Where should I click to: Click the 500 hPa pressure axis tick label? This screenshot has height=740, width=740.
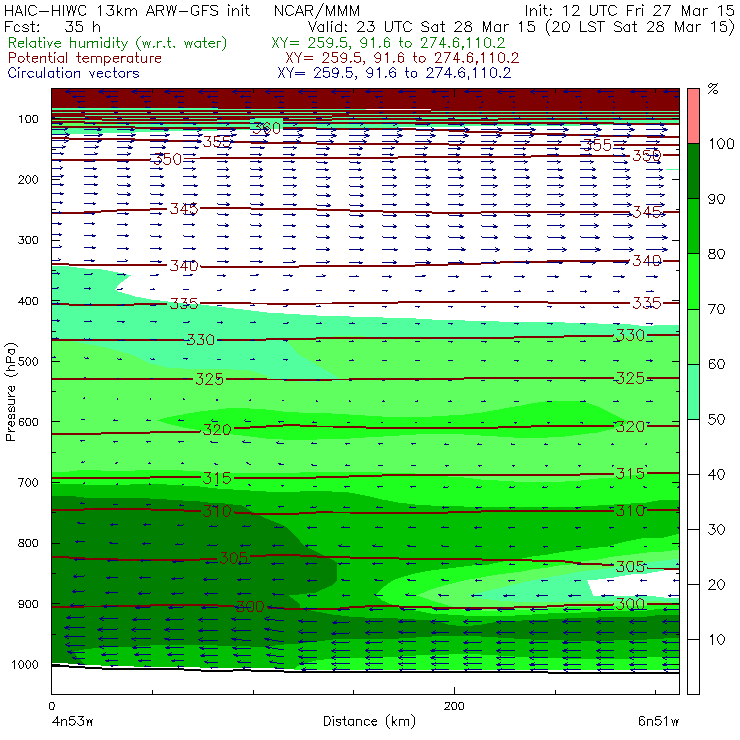pos(28,361)
